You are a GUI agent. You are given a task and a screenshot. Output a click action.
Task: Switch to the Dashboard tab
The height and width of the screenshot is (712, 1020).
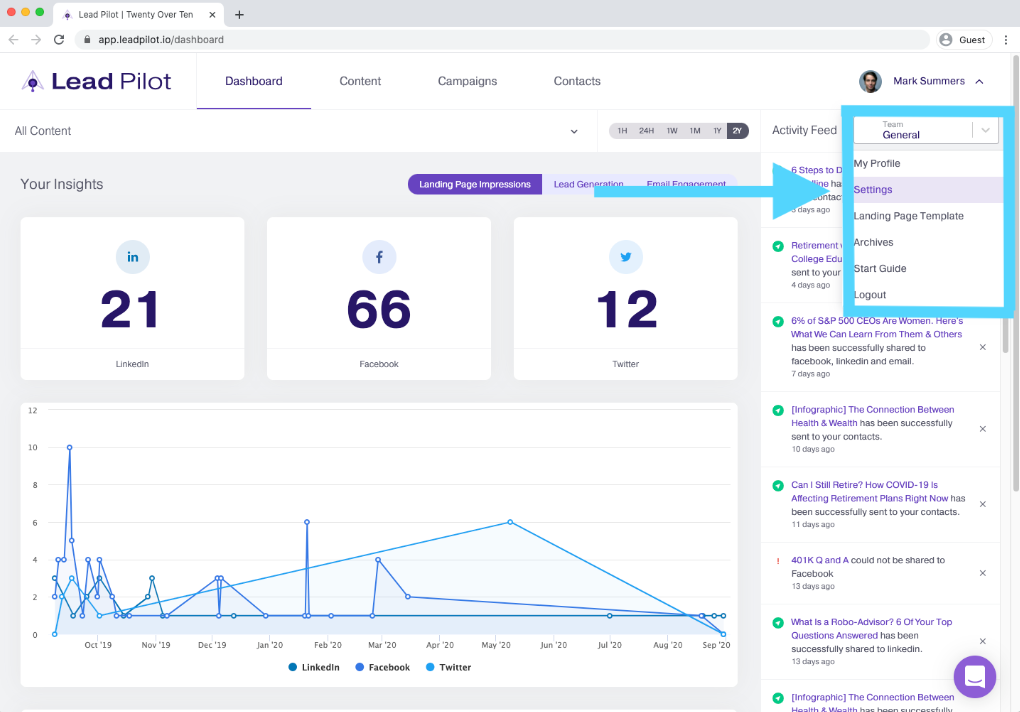pyautogui.click(x=254, y=81)
